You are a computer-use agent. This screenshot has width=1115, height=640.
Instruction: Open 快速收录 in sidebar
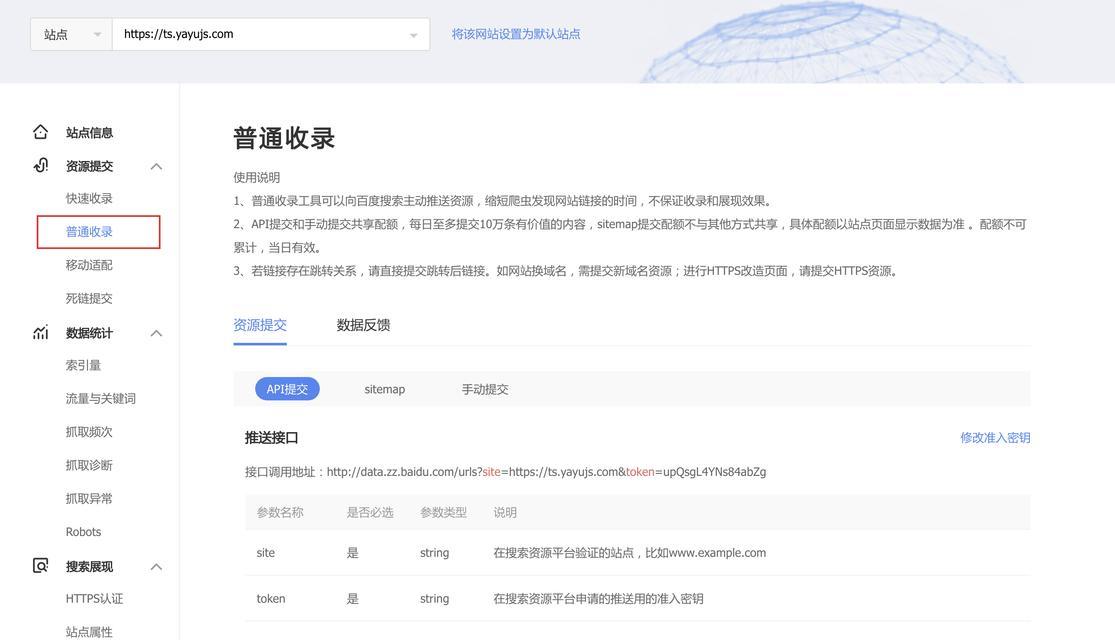(89, 198)
